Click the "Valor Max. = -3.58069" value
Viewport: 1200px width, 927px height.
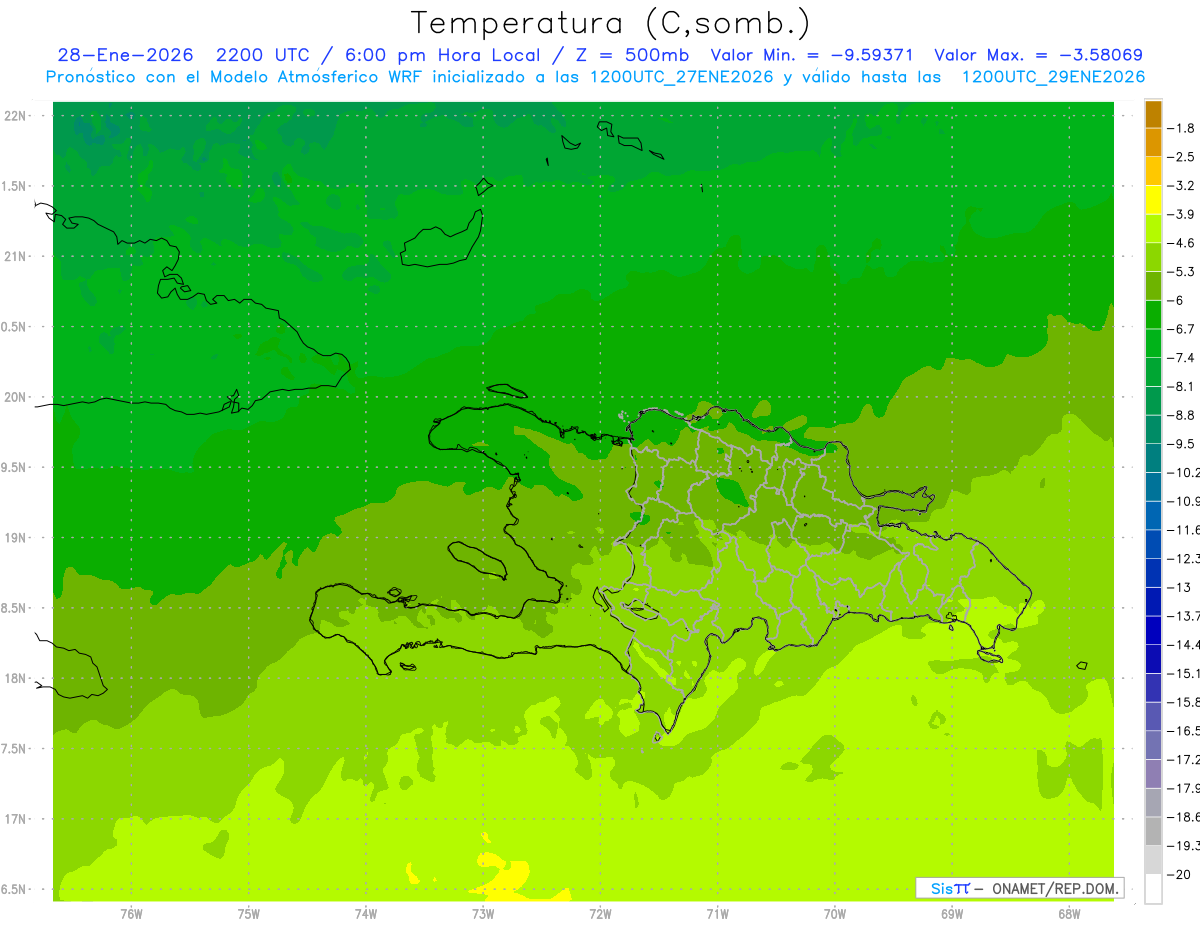tap(1038, 55)
